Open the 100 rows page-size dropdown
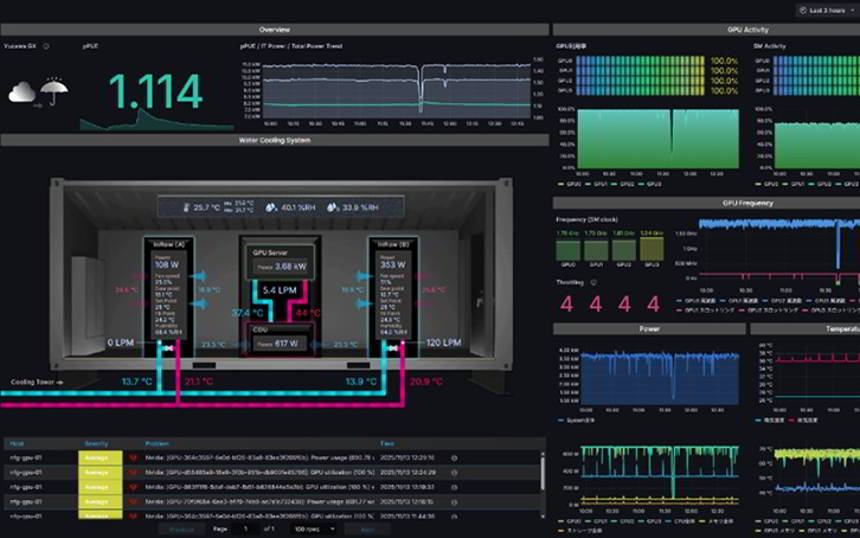 pyautogui.click(x=313, y=529)
